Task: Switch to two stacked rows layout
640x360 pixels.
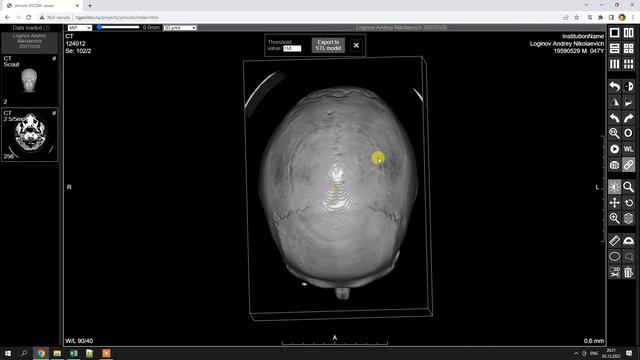Action: point(614,48)
